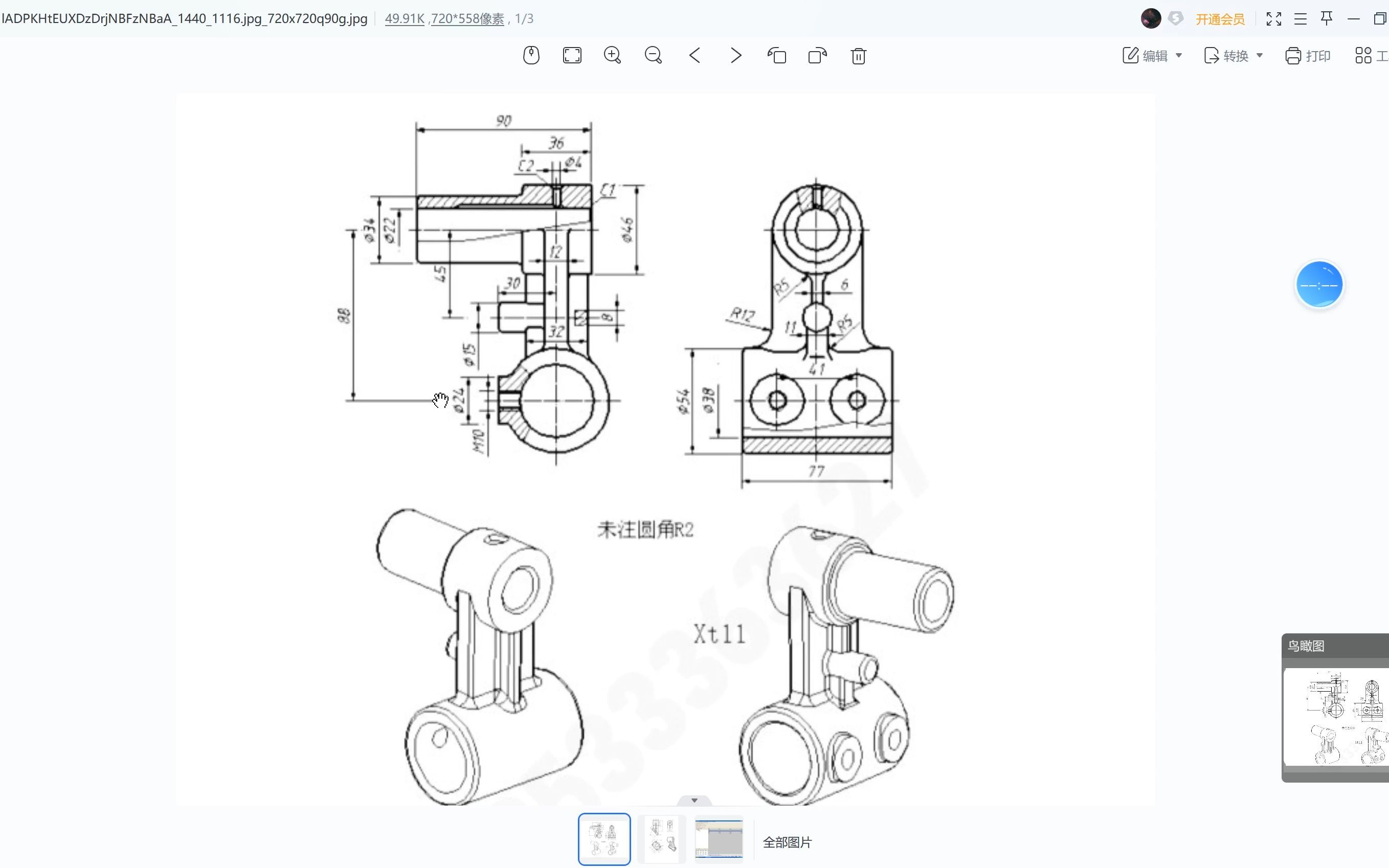Go to previous image arrow
The width and height of the screenshot is (1389, 868).
point(695,56)
